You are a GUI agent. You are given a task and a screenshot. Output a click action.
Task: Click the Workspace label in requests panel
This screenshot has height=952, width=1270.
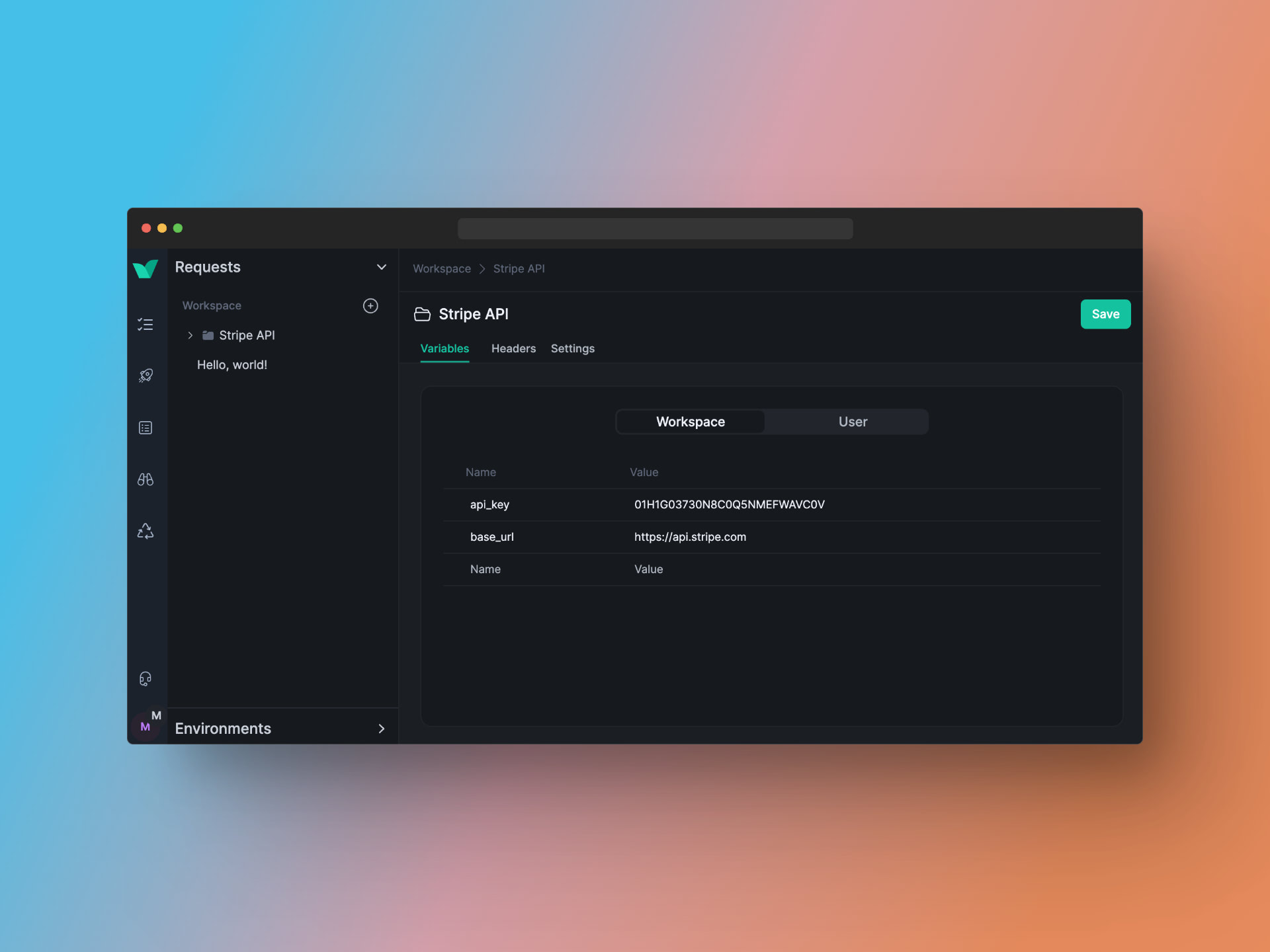(212, 305)
